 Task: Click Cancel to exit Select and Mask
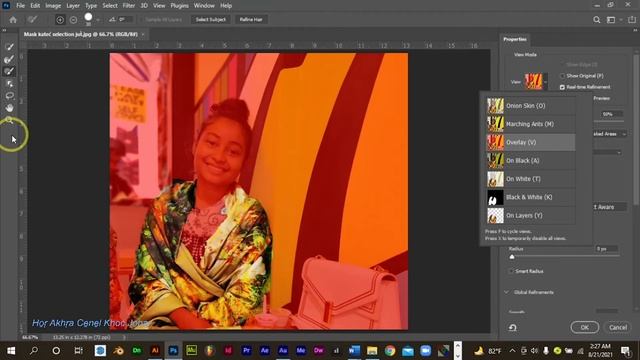[618, 327]
